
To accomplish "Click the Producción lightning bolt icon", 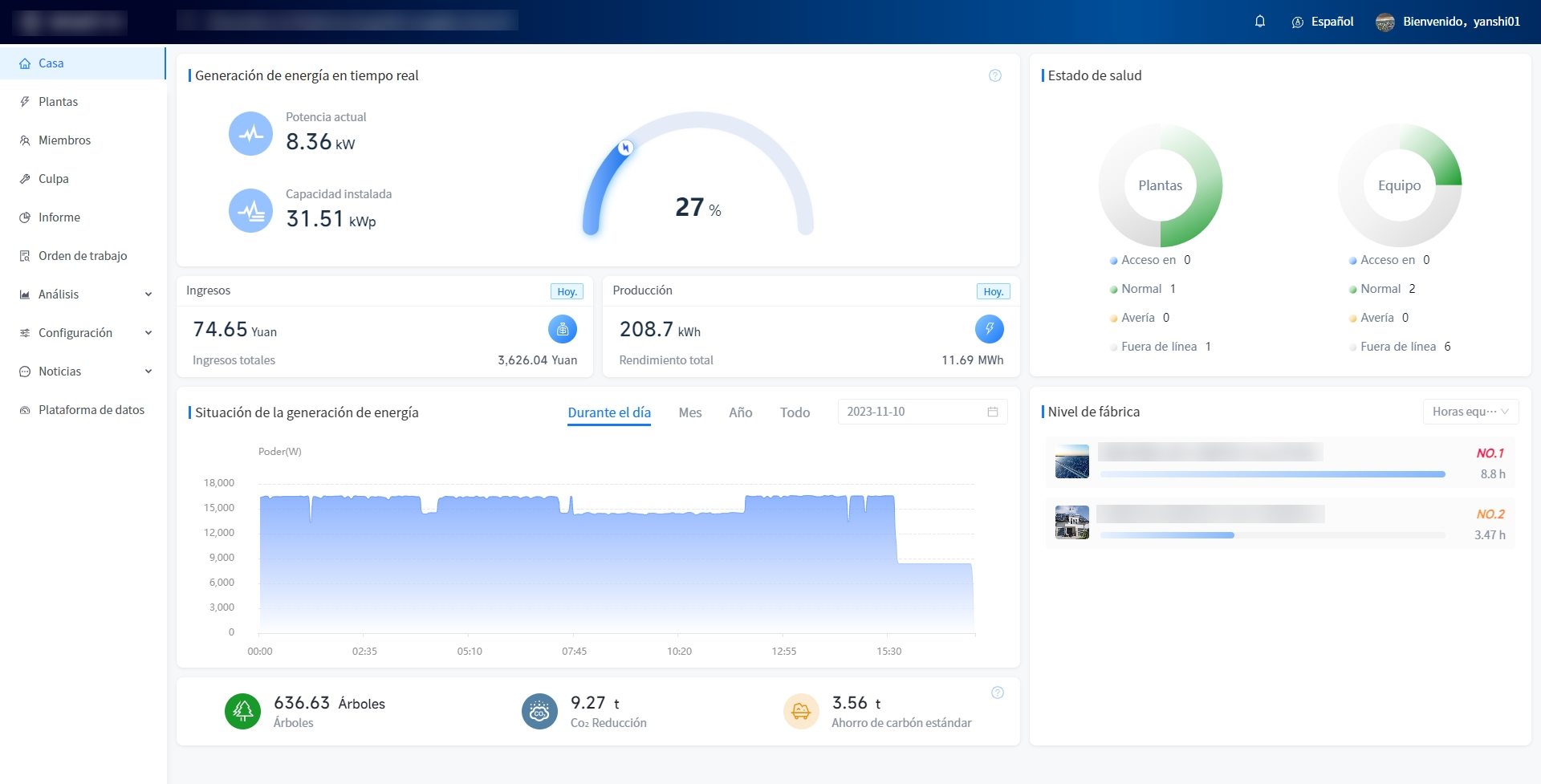I will tap(990, 329).
